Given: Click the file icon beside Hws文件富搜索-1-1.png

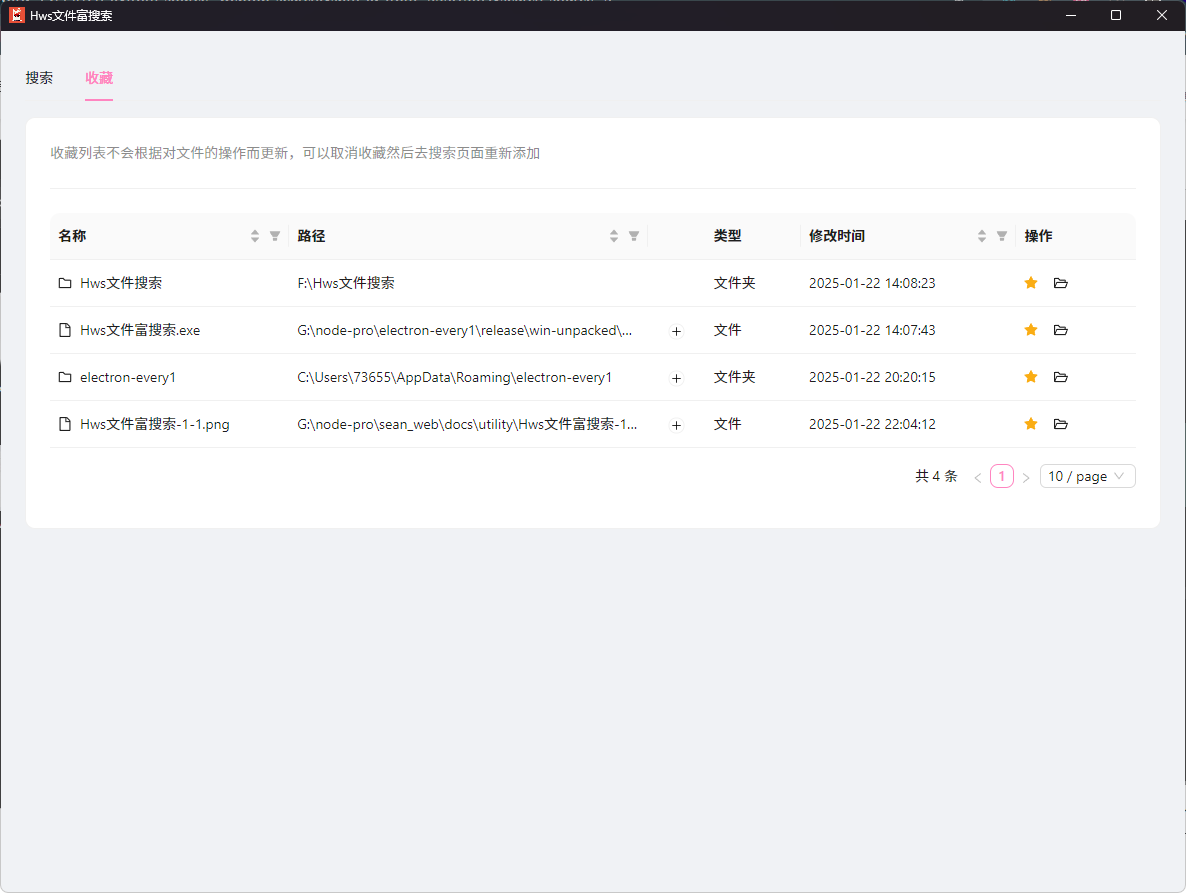Looking at the screenshot, I should pos(63,424).
